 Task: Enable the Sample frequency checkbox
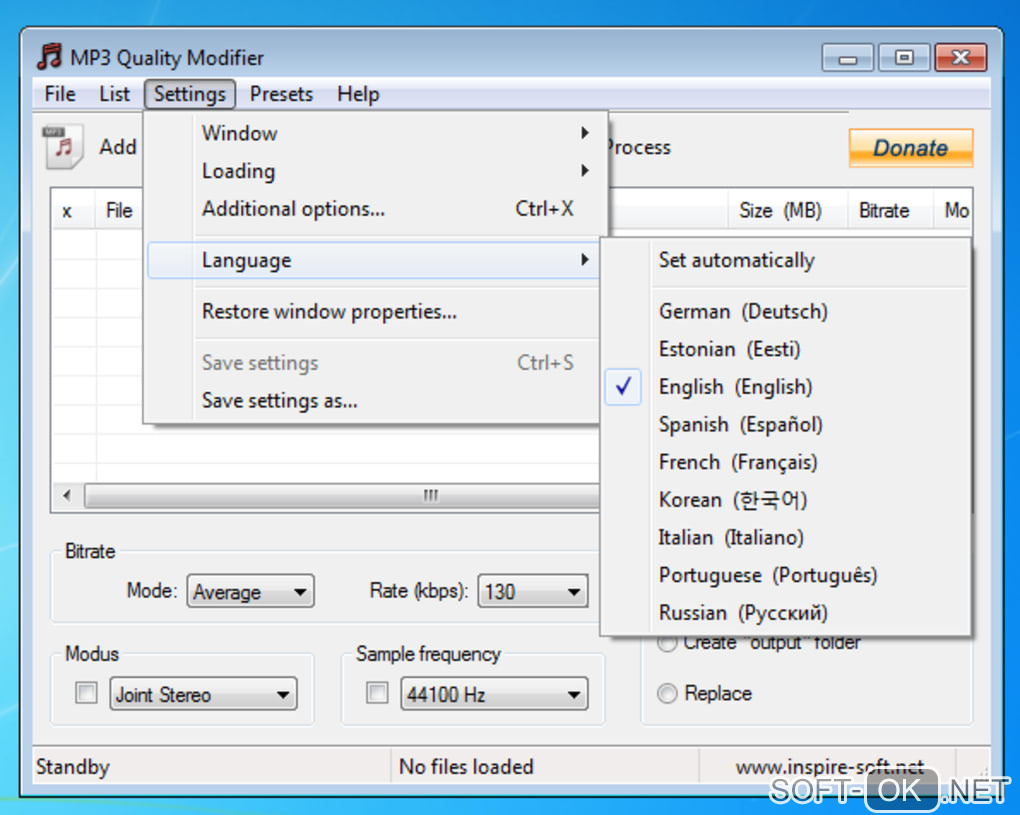coord(377,693)
